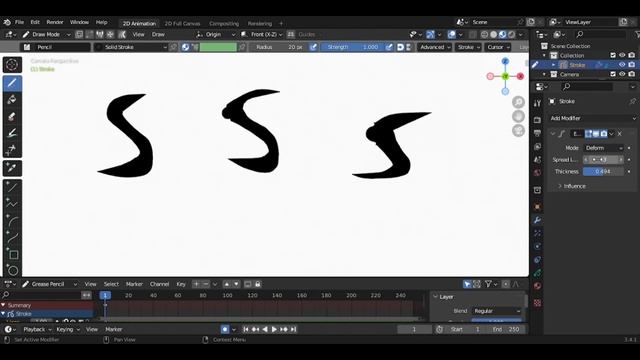Viewport: 640px width, 360px height.
Task: Open the timeline Channel menu
Action: [159, 284]
